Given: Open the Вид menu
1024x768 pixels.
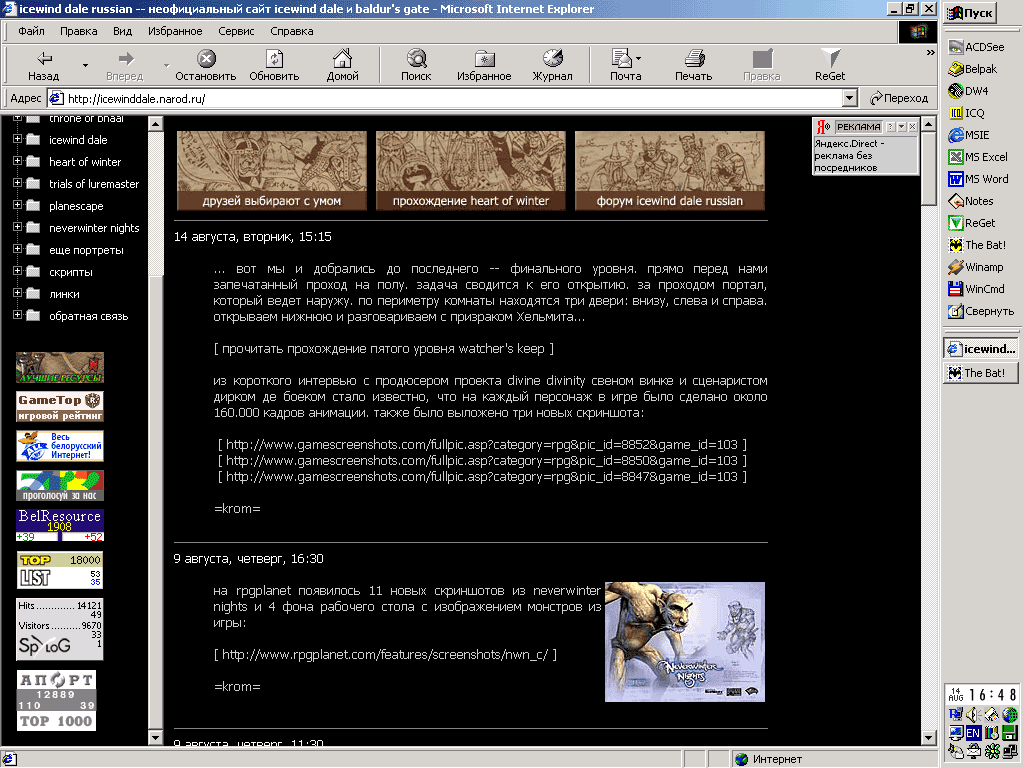Looking at the screenshot, I should (x=122, y=31).
